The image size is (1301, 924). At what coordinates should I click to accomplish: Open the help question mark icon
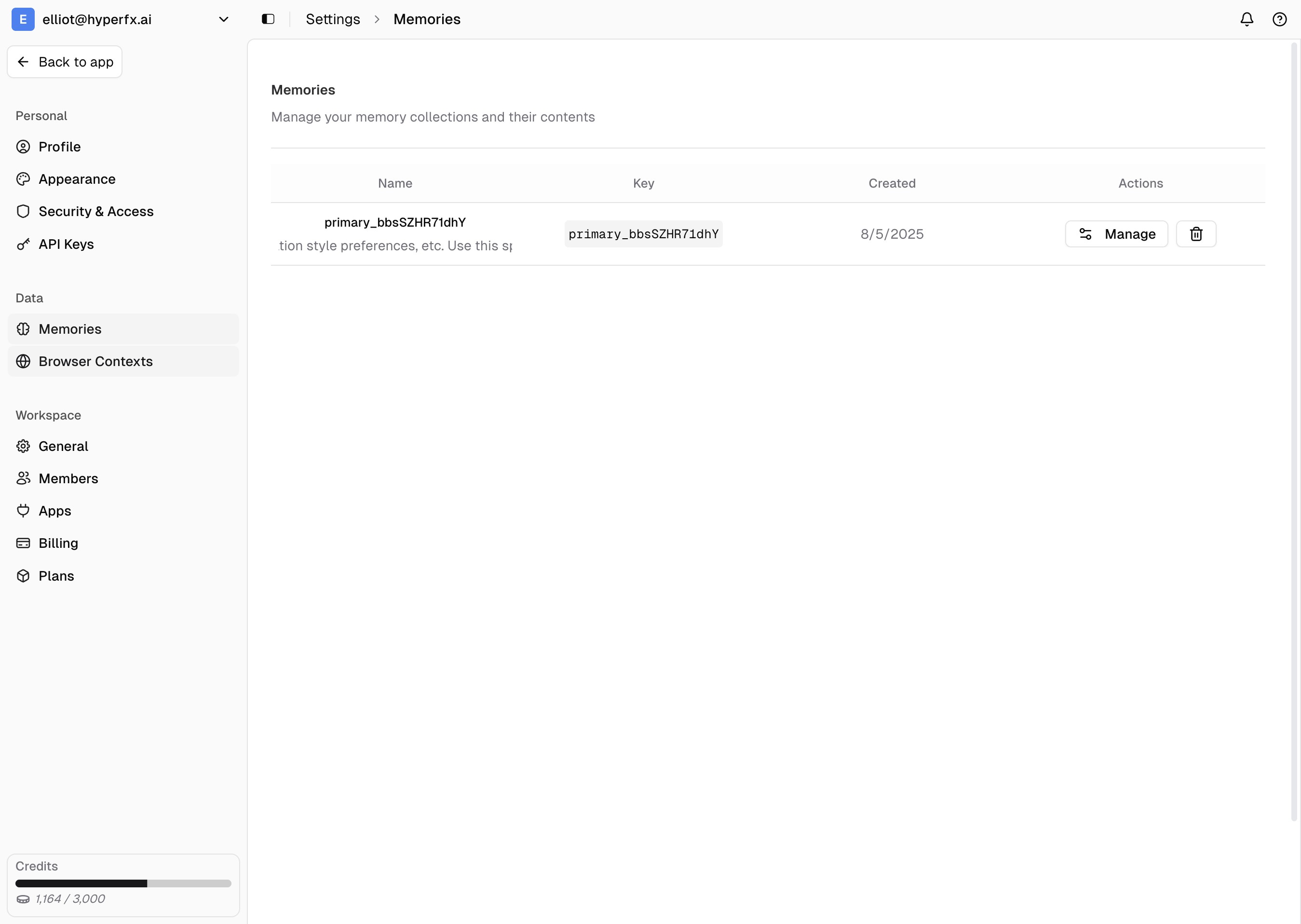click(1279, 19)
